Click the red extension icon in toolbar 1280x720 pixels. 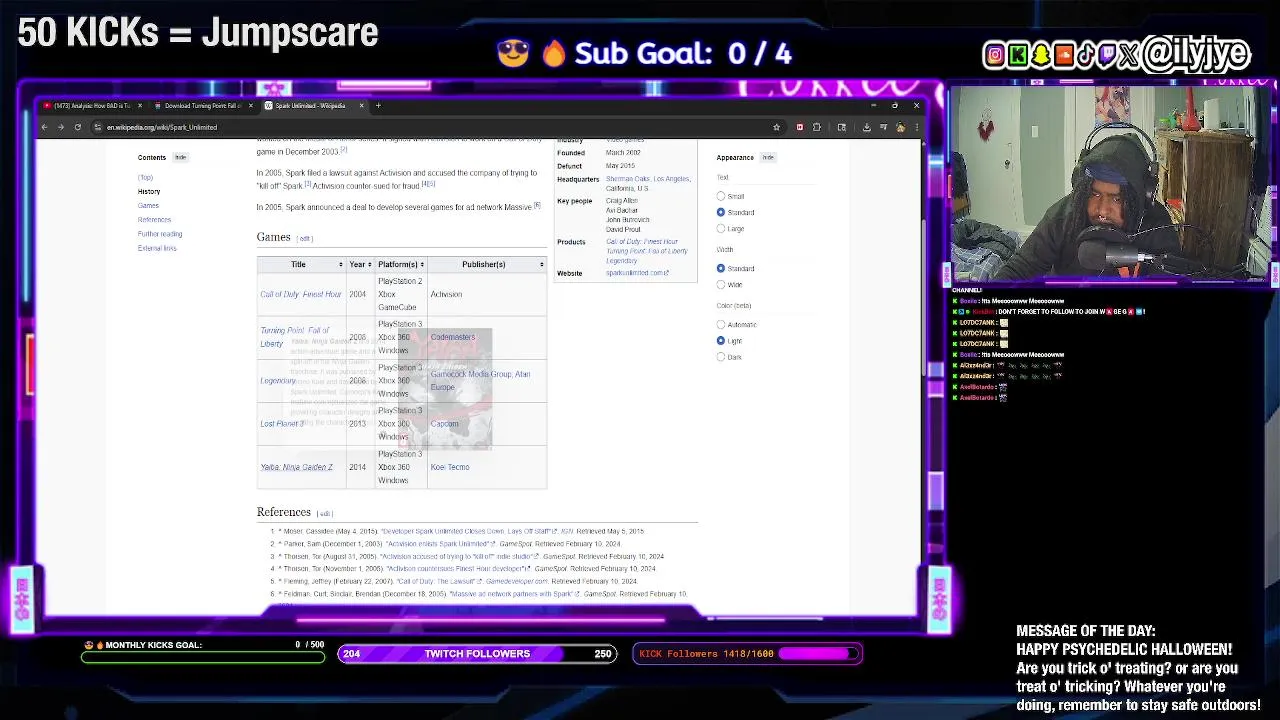(799, 127)
